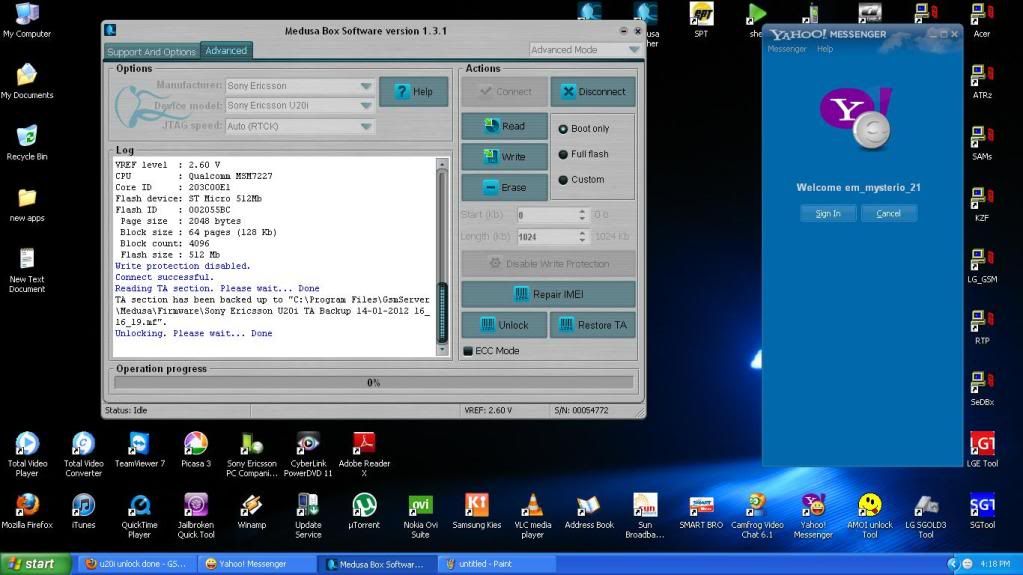Click the Unlock button
Screen dimensions: 1023x575
(x=504, y=325)
